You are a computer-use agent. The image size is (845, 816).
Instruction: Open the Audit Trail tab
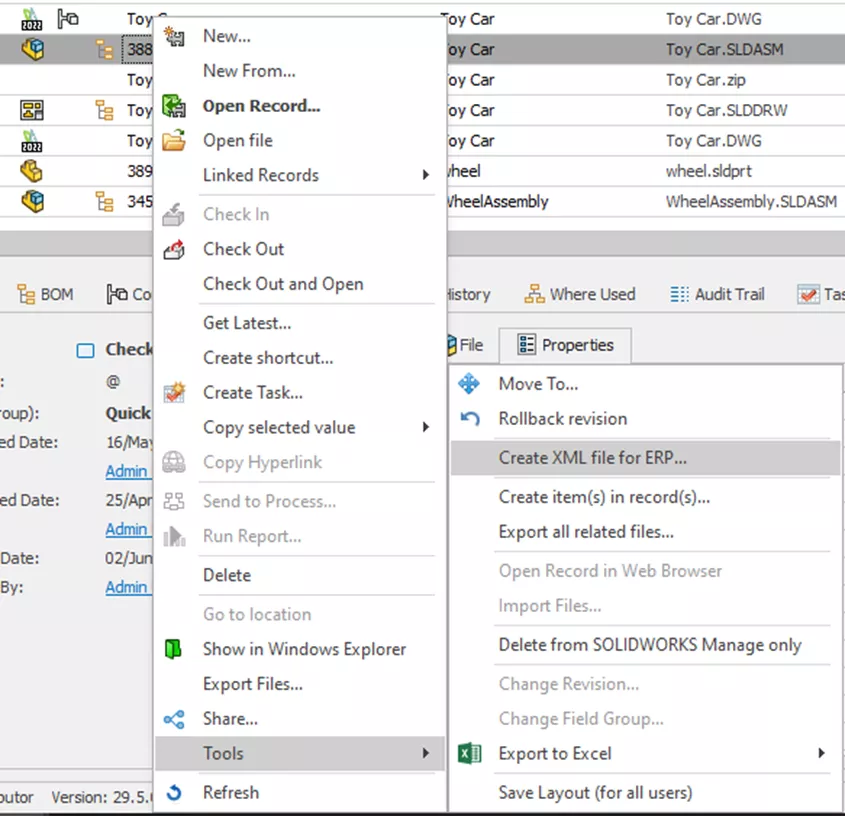(718, 294)
